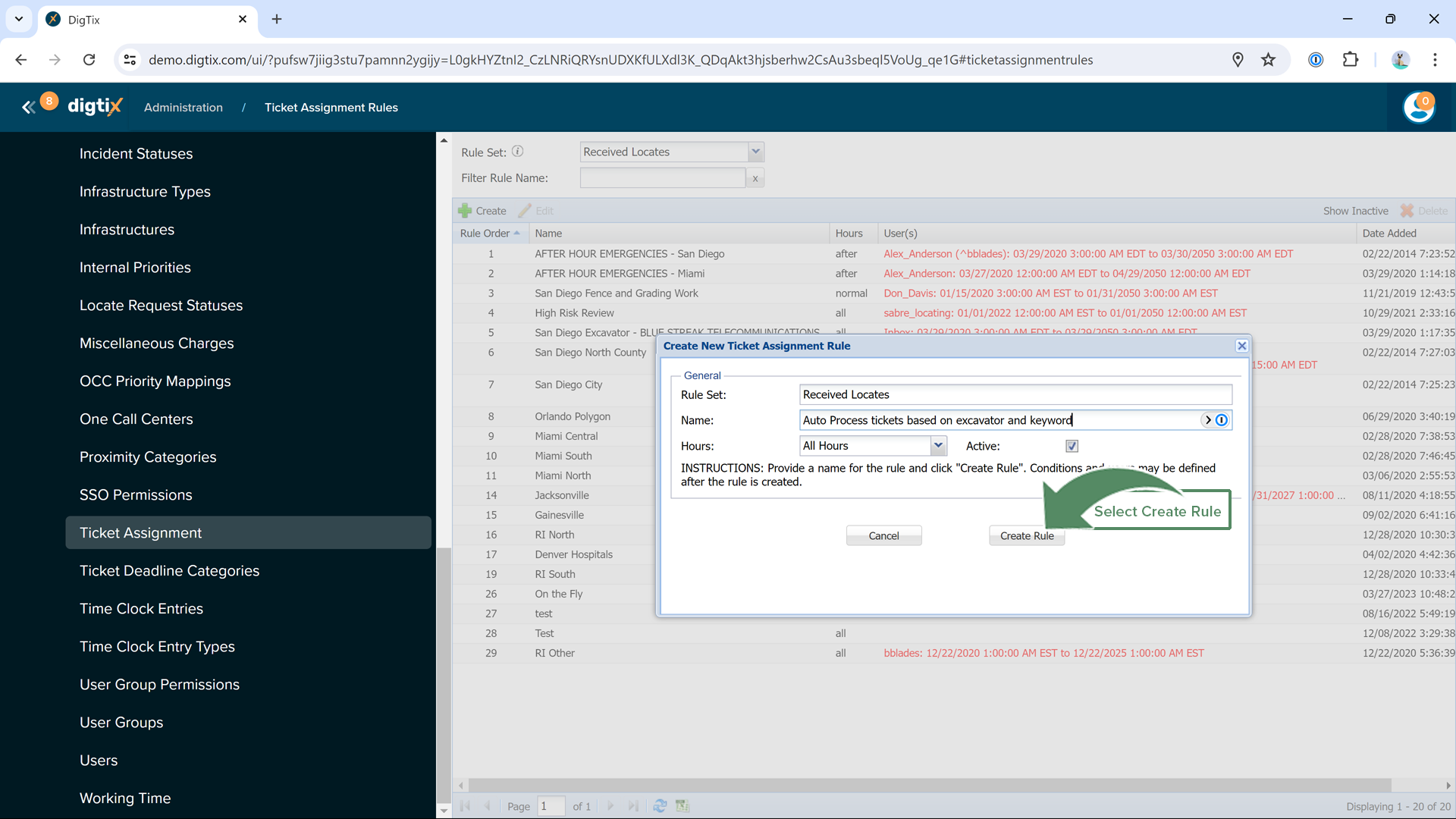The image size is (1456, 819).
Task: Click the export spreadsheet icon in pager
Action: (682, 806)
